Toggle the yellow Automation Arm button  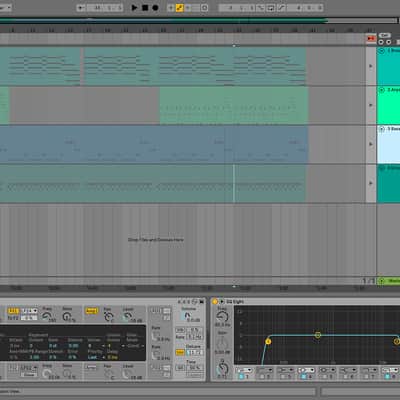[x=180, y=8]
